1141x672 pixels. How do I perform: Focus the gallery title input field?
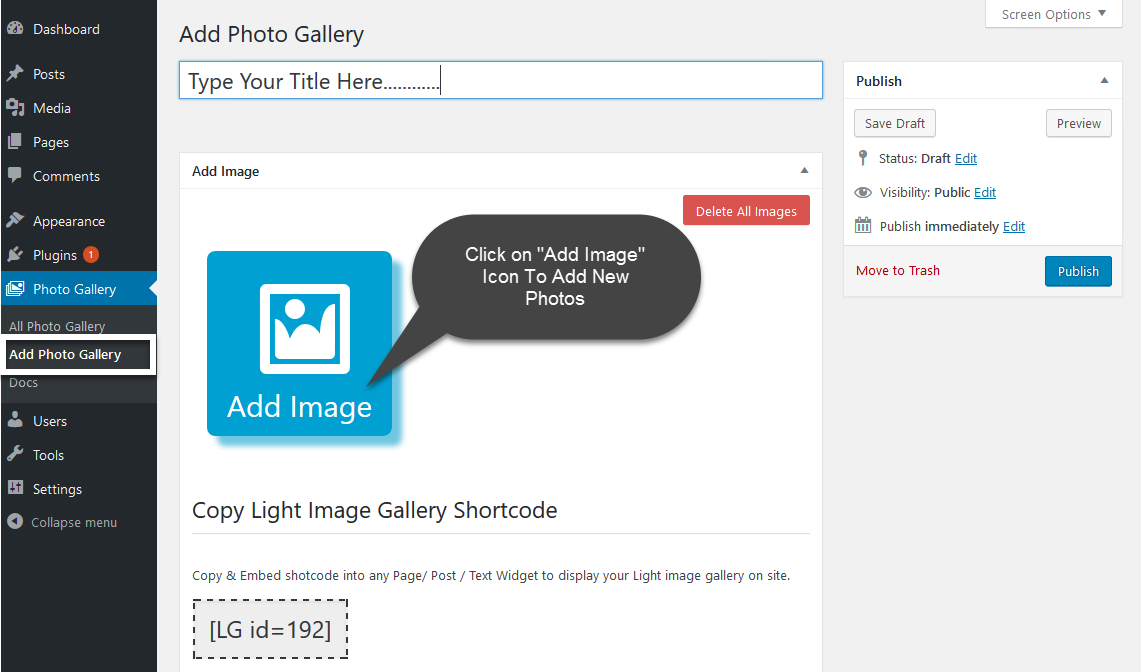click(x=500, y=81)
